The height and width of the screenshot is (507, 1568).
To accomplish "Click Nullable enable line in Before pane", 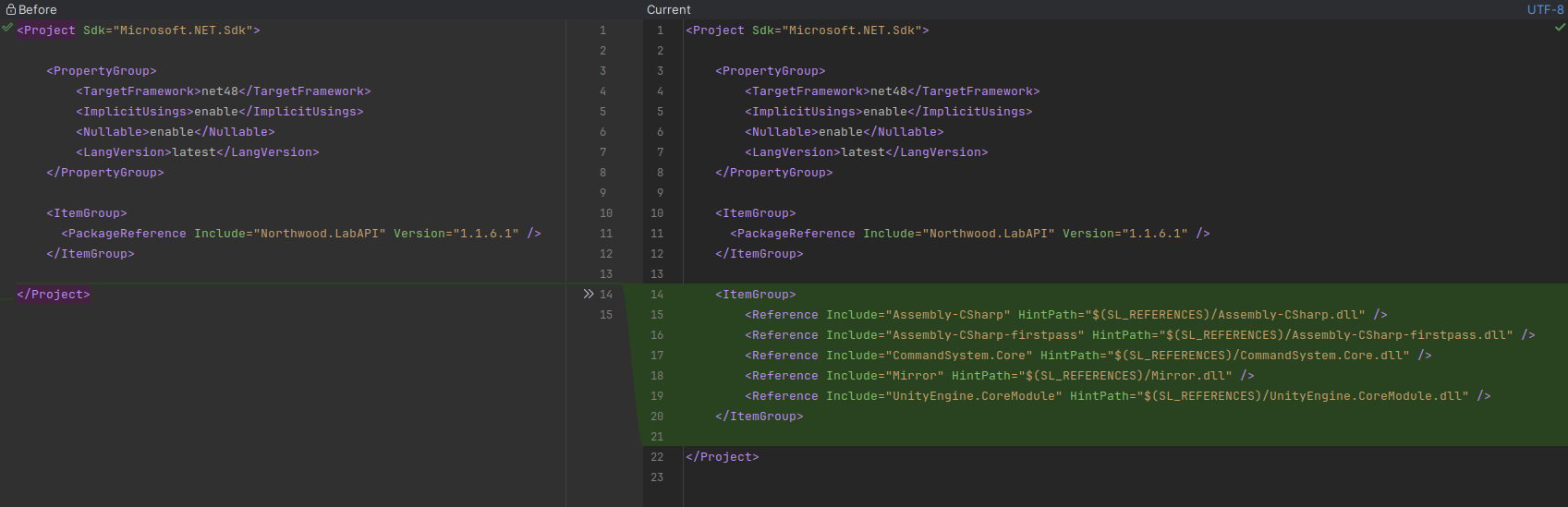I will (x=176, y=132).
